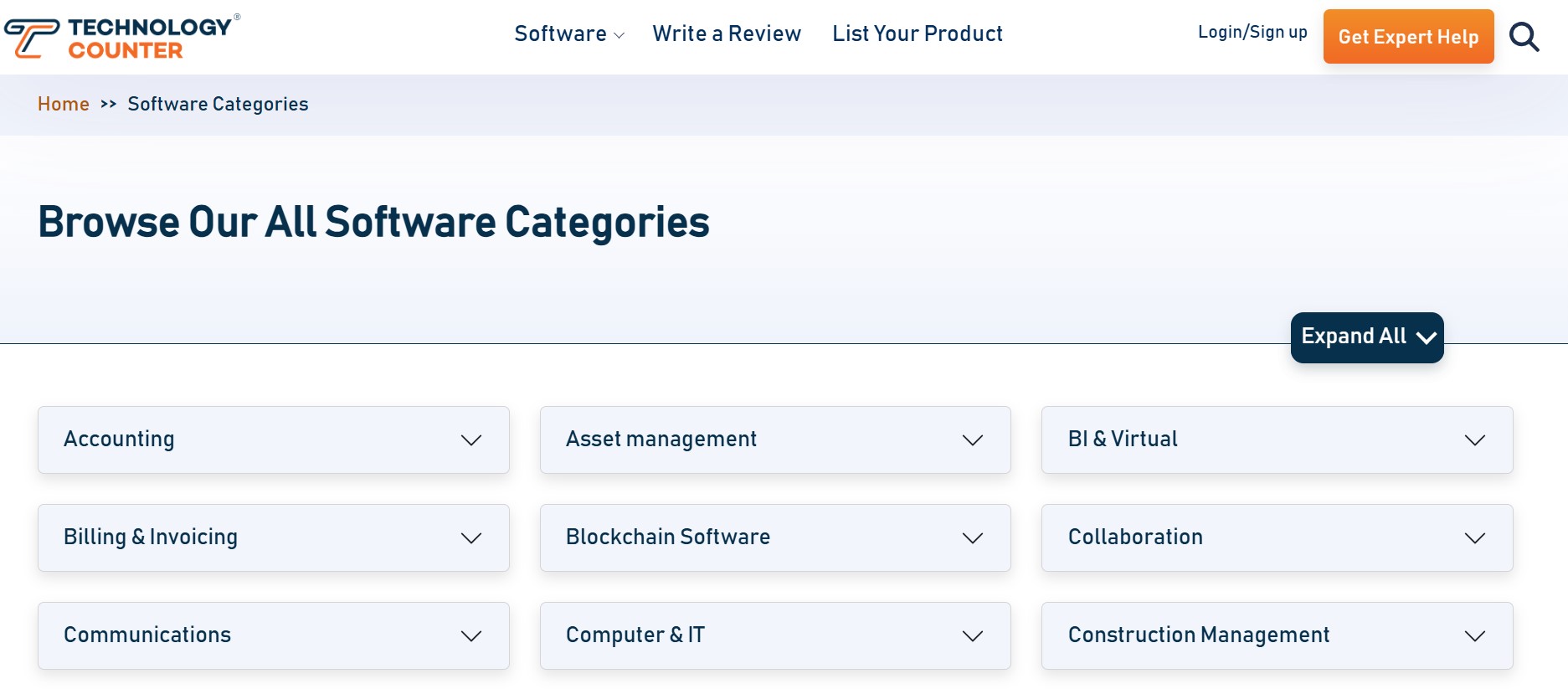The height and width of the screenshot is (689, 1568).
Task: Click the Blockchain Software chevron arrow
Action: pyautogui.click(x=972, y=537)
